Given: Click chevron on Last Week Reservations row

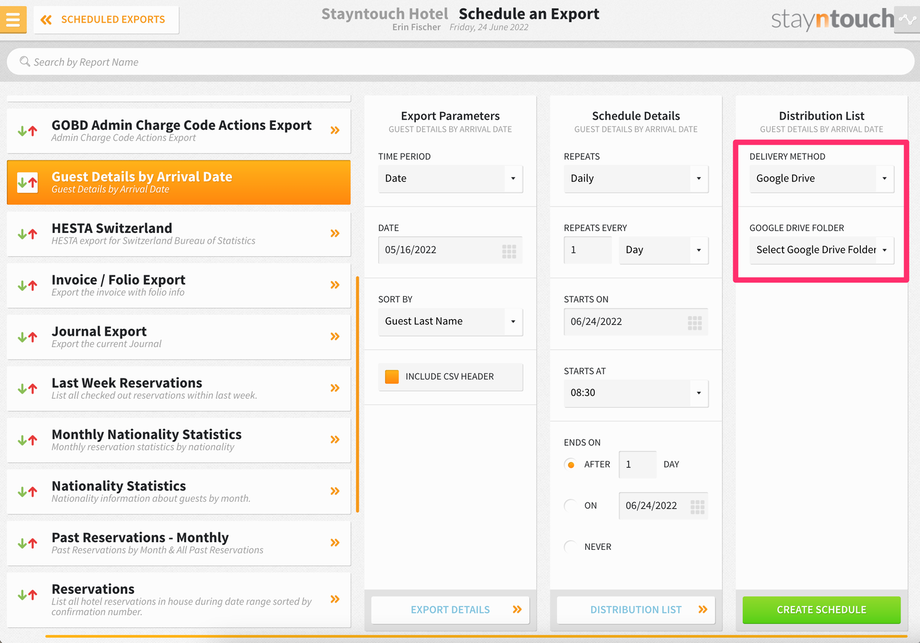Looking at the screenshot, I should click(x=335, y=388).
